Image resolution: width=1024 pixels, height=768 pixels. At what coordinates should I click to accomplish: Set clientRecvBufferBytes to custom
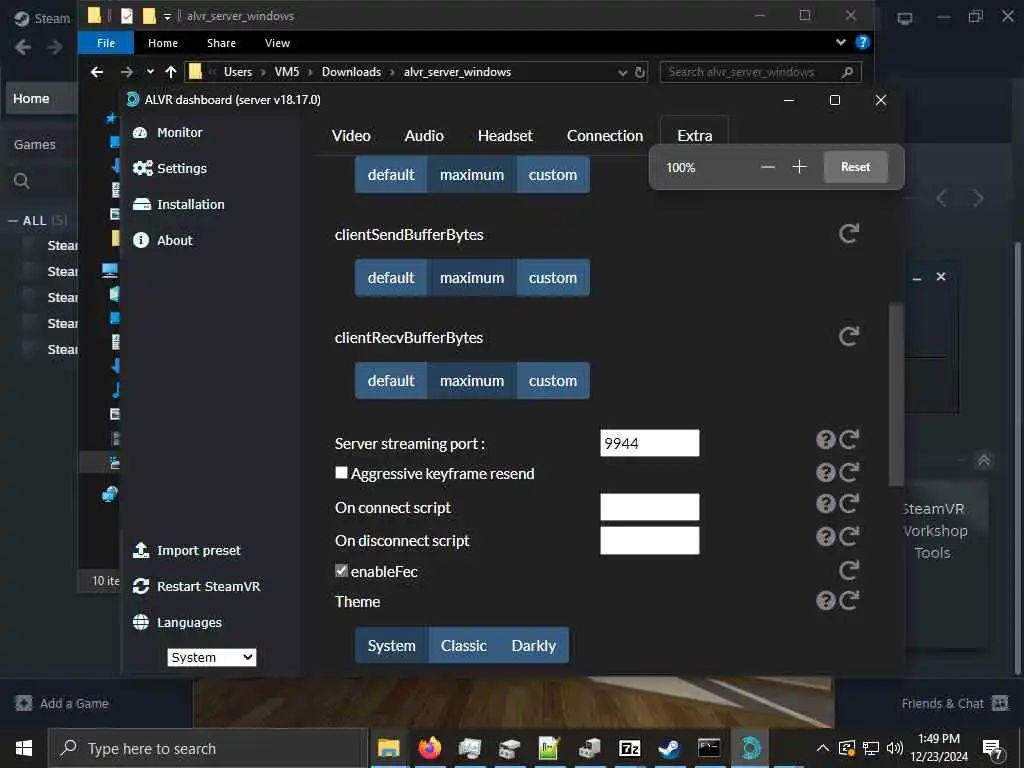click(552, 381)
